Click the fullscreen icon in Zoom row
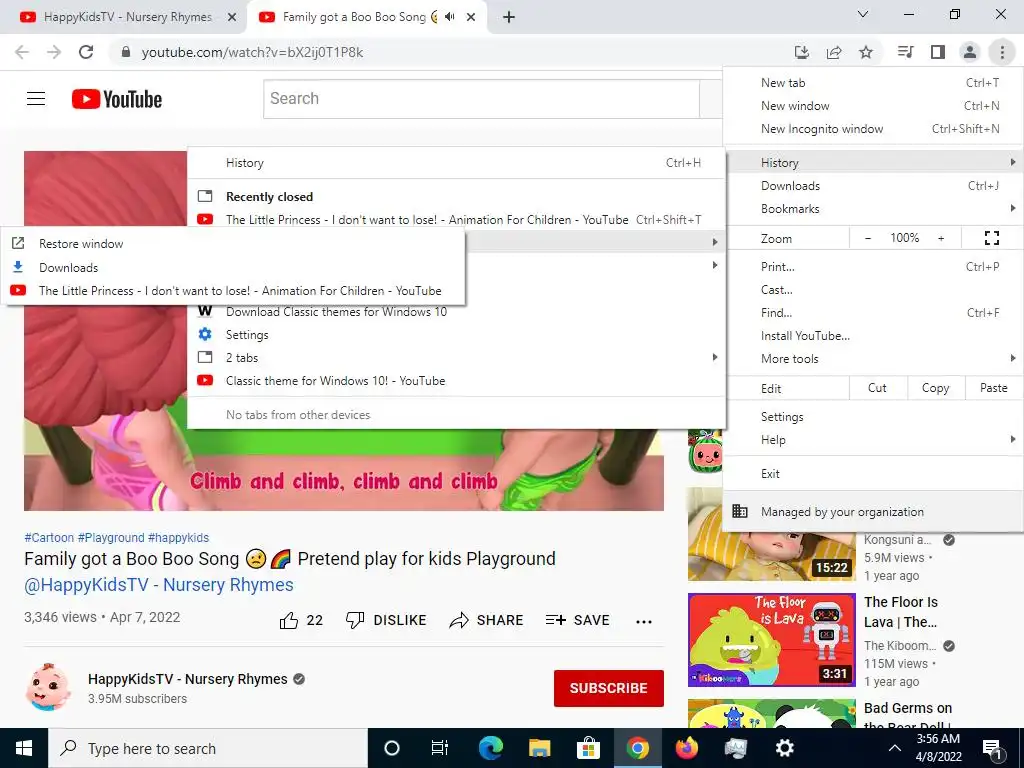Screen dimensions: 1024x768 click(991, 238)
